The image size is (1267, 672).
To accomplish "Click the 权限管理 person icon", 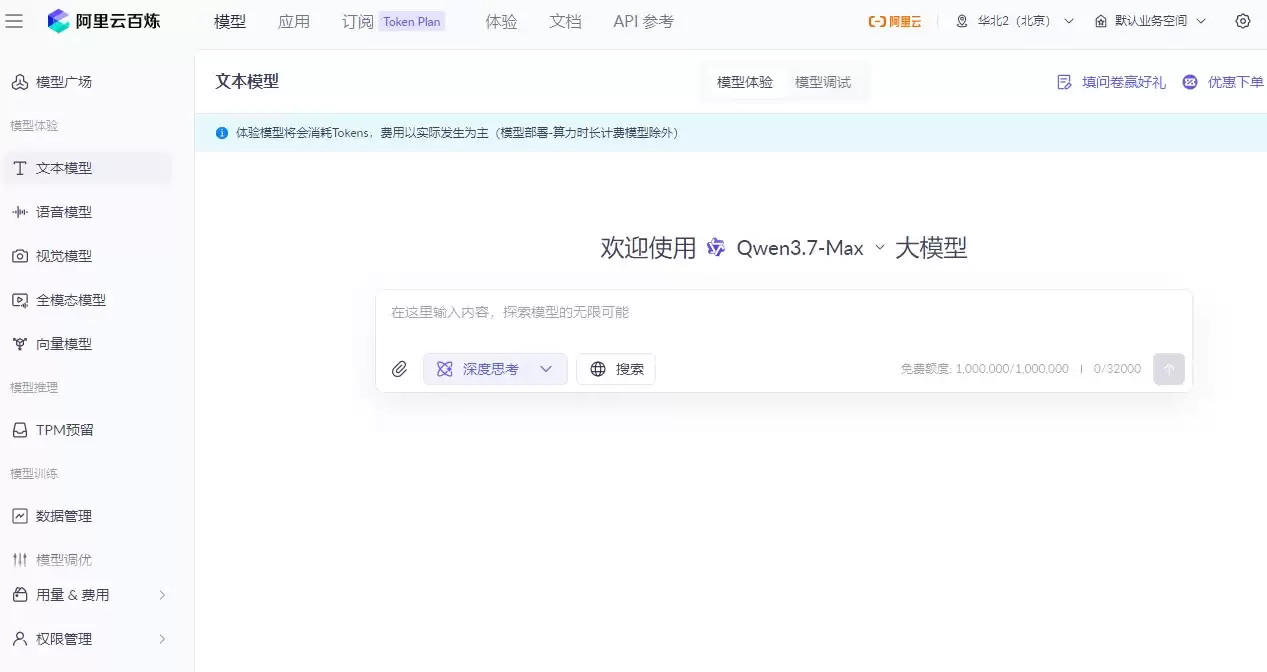I will tap(20, 639).
